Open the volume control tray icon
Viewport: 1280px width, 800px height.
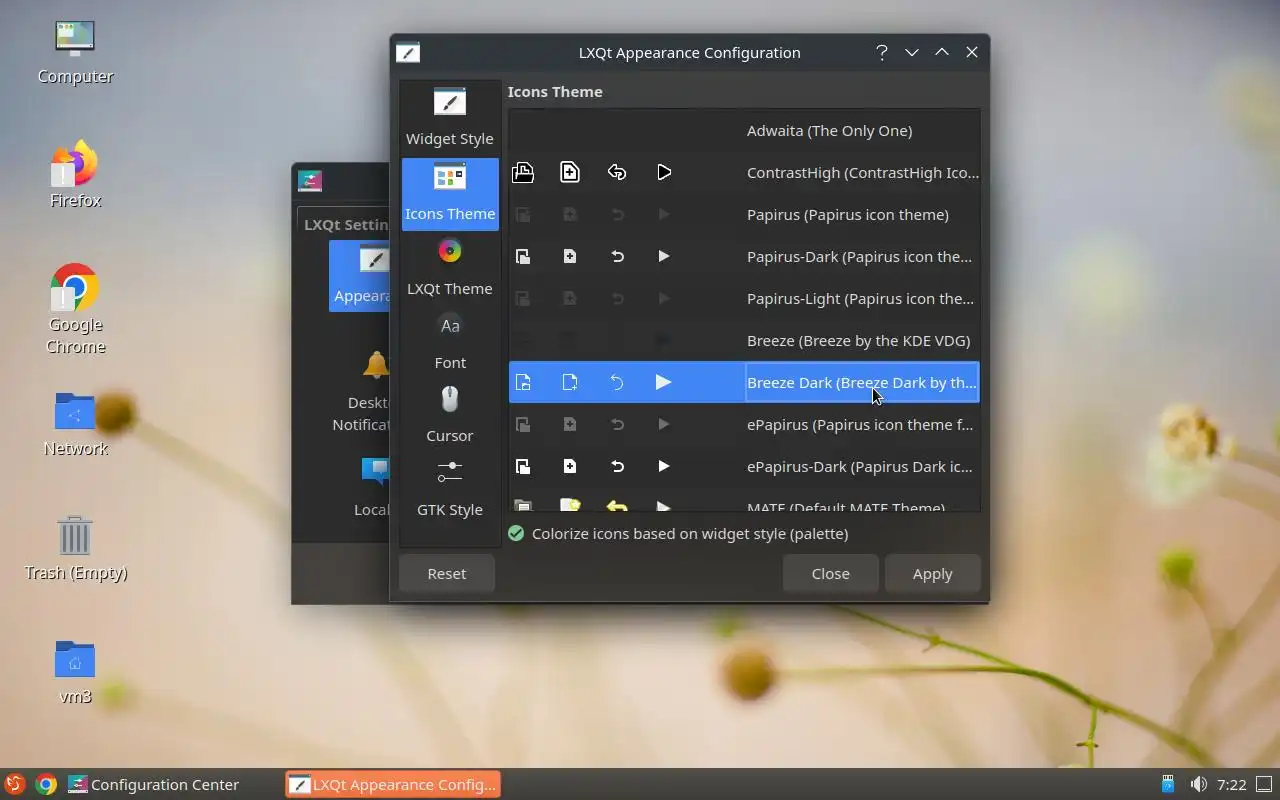tap(1197, 784)
